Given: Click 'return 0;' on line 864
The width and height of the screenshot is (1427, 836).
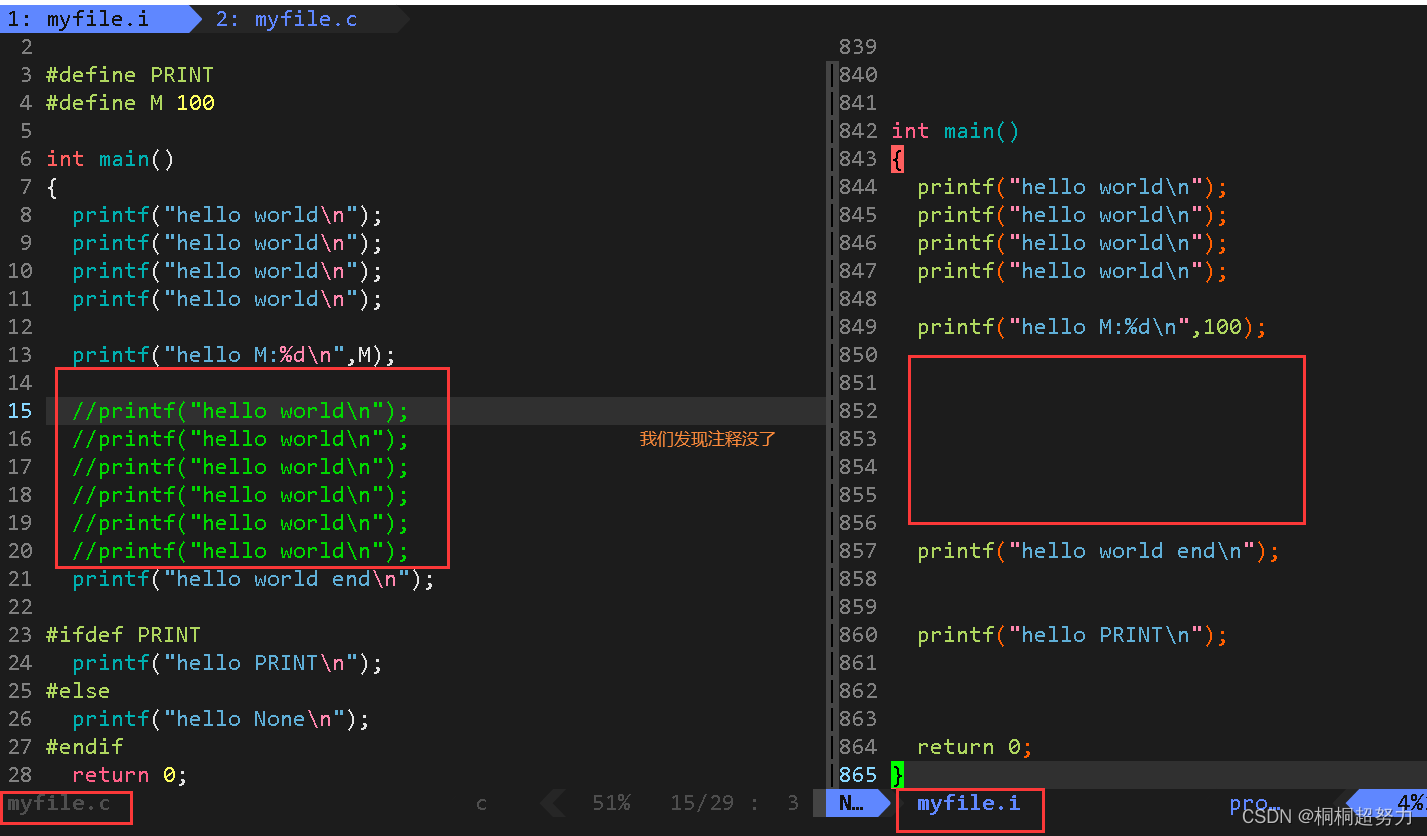Looking at the screenshot, I should [x=975, y=747].
